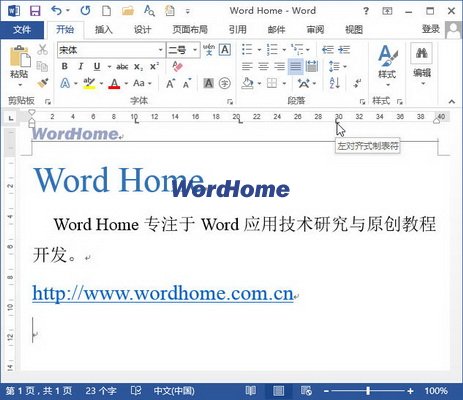Viewport: 463px width, 400px height.
Task: Click the distributed alignment icon
Action: [x=312, y=66]
